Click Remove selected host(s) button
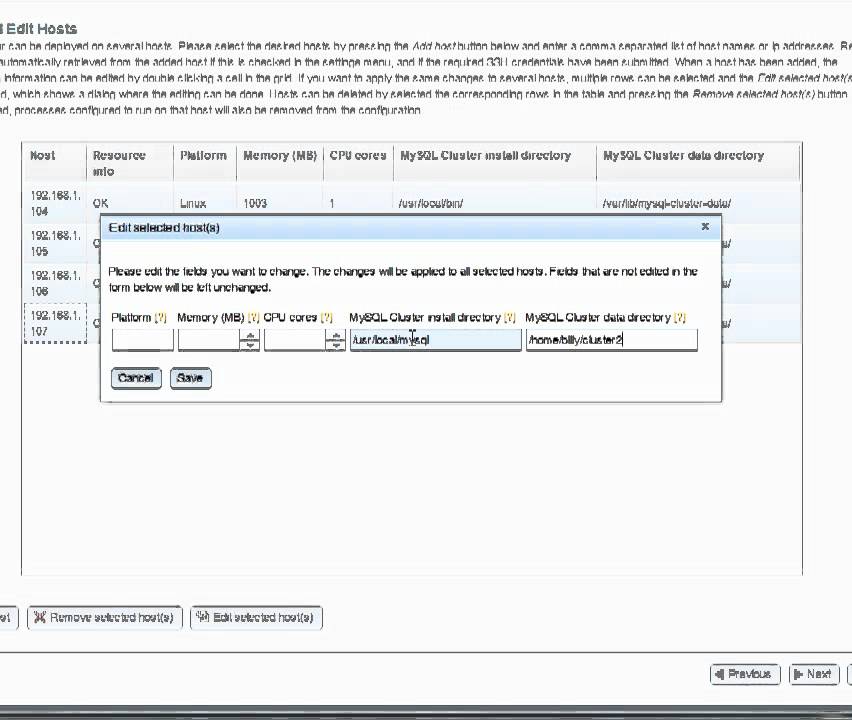 [105, 617]
